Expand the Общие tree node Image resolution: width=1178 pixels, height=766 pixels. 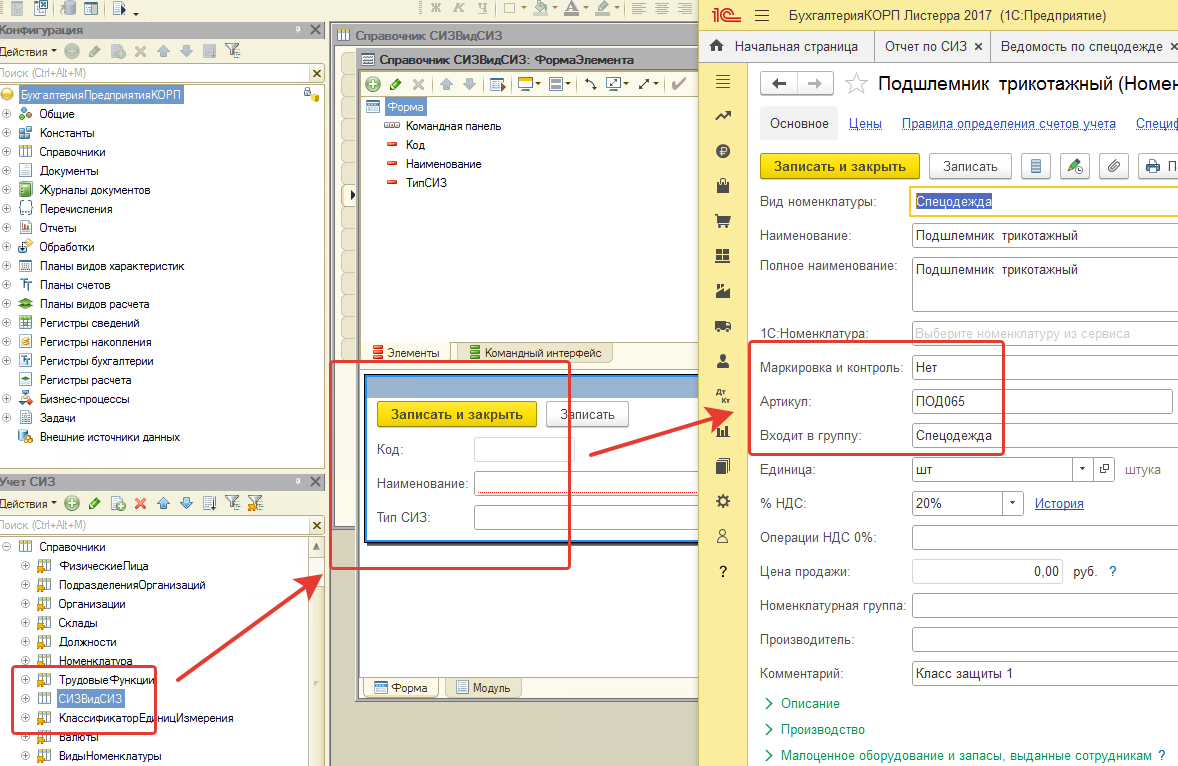7,114
